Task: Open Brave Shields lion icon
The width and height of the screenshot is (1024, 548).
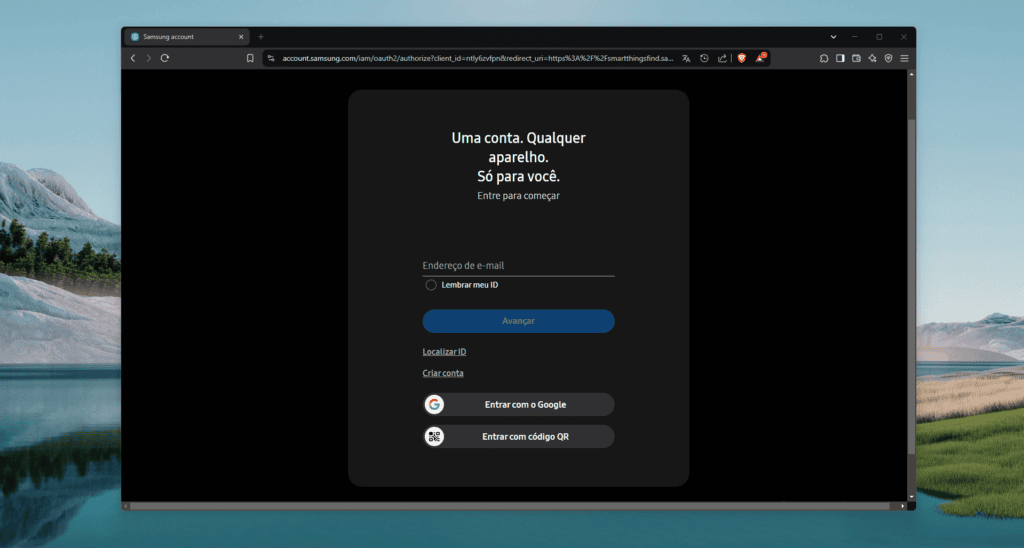Action: click(x=742, y=58)
